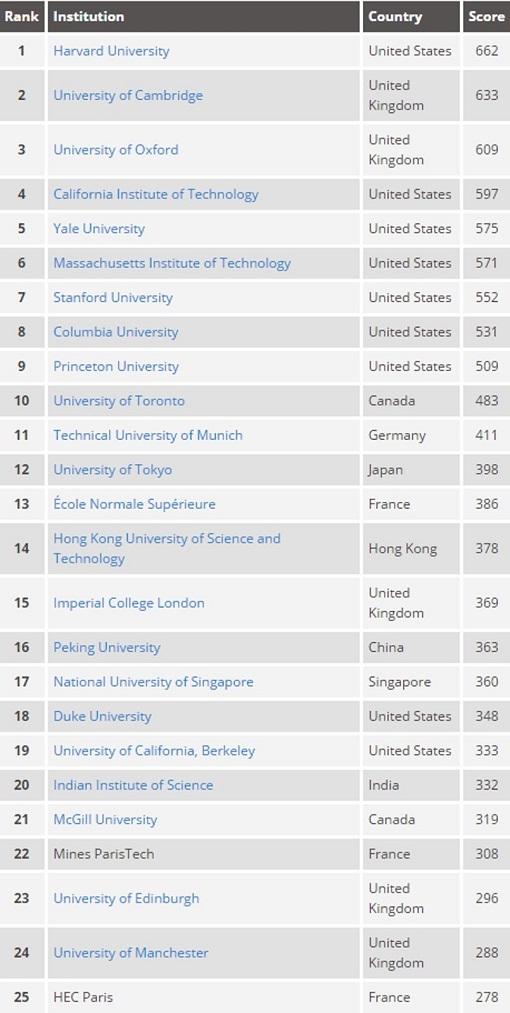Select the University of Oxford link

click(116, 149)
